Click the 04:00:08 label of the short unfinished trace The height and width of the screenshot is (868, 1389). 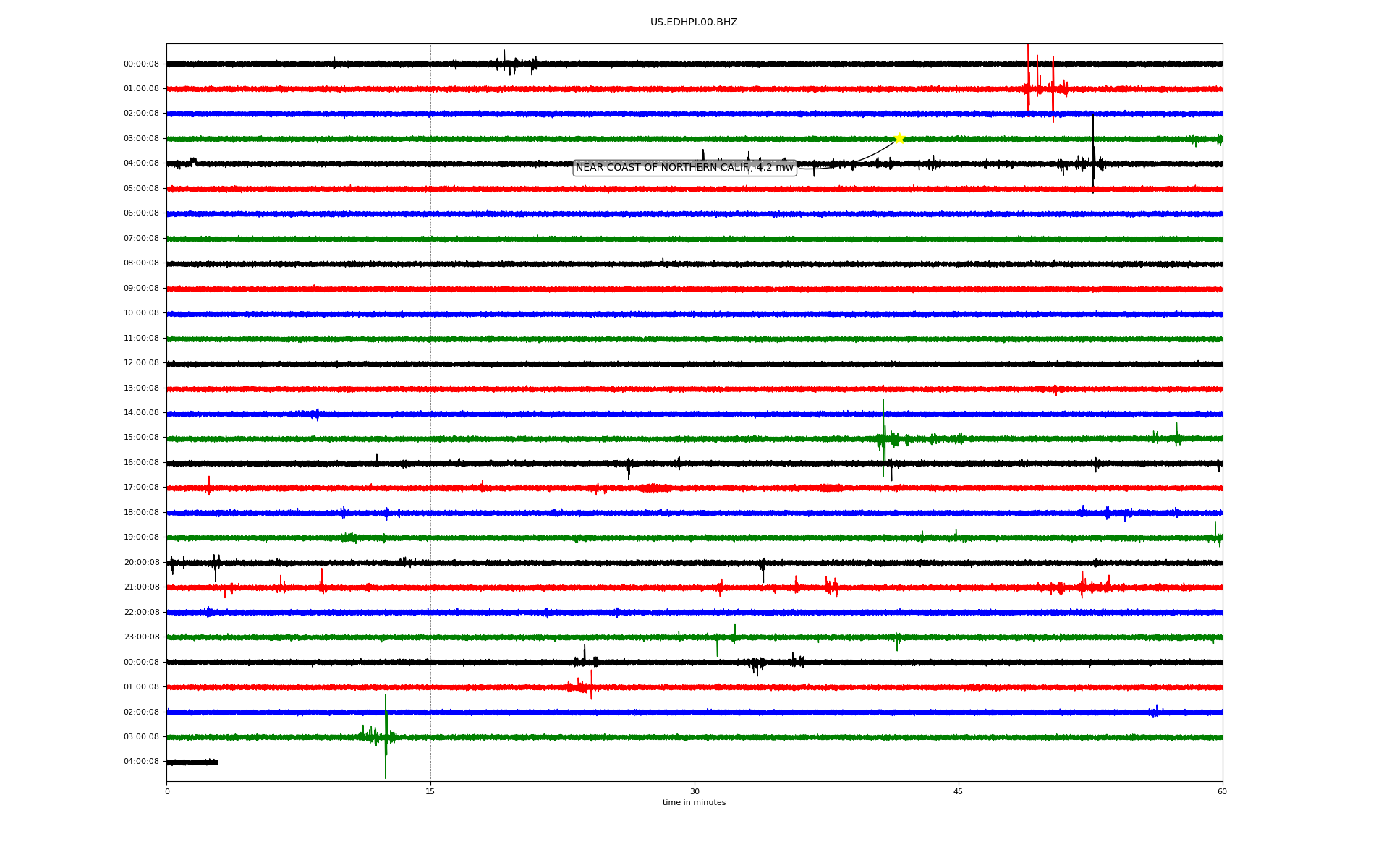point(141,762)
